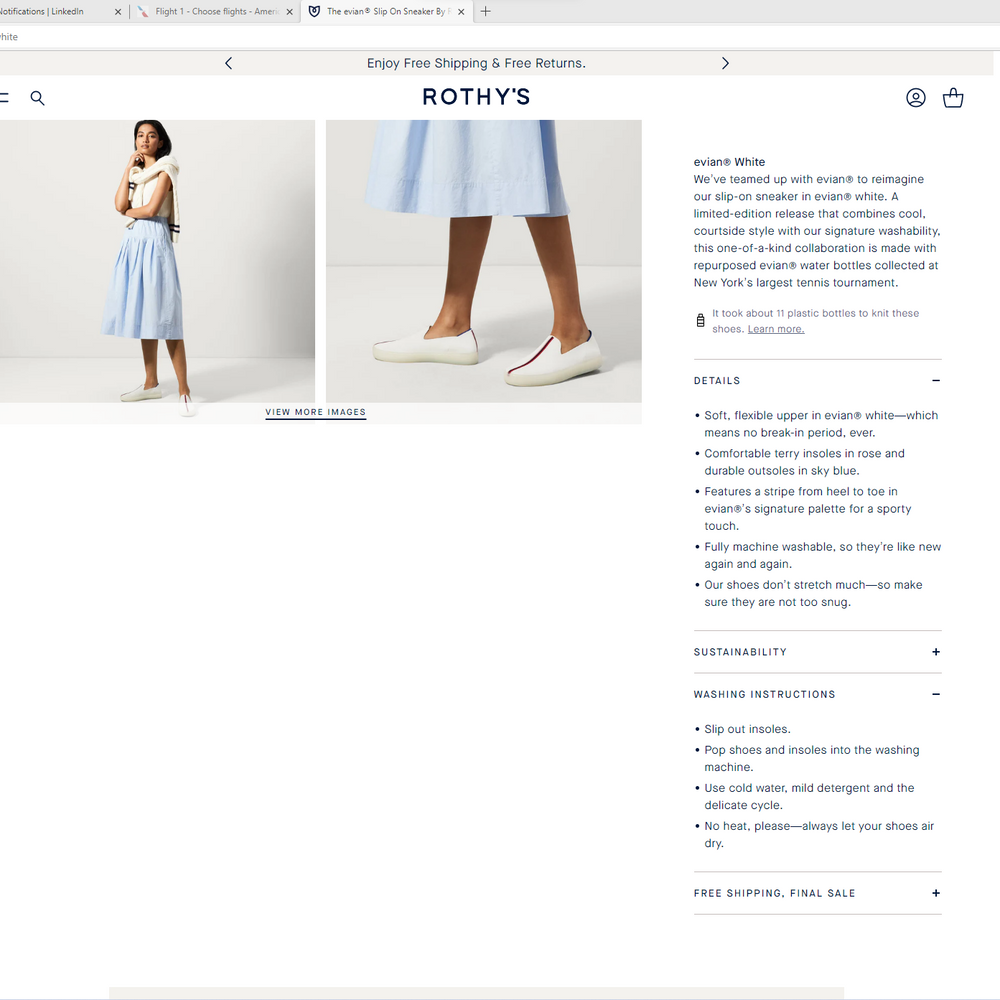Go to Rothy's home via logo

(x=476, y=97)
